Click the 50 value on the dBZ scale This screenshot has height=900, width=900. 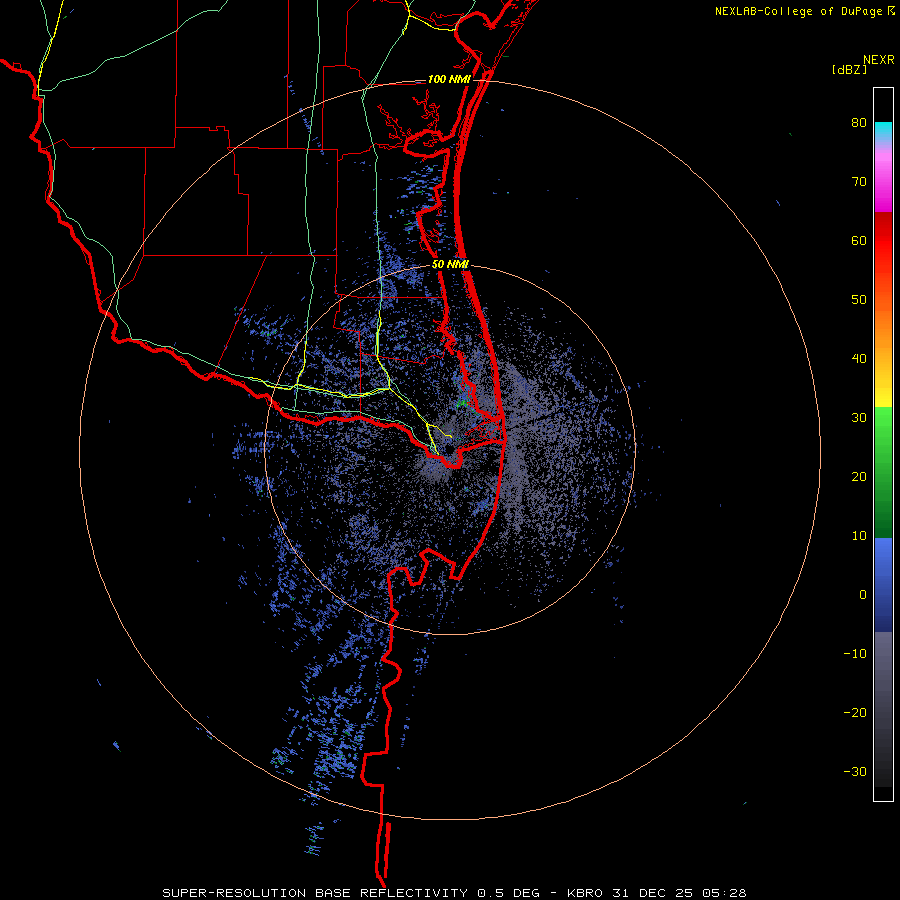859,300
